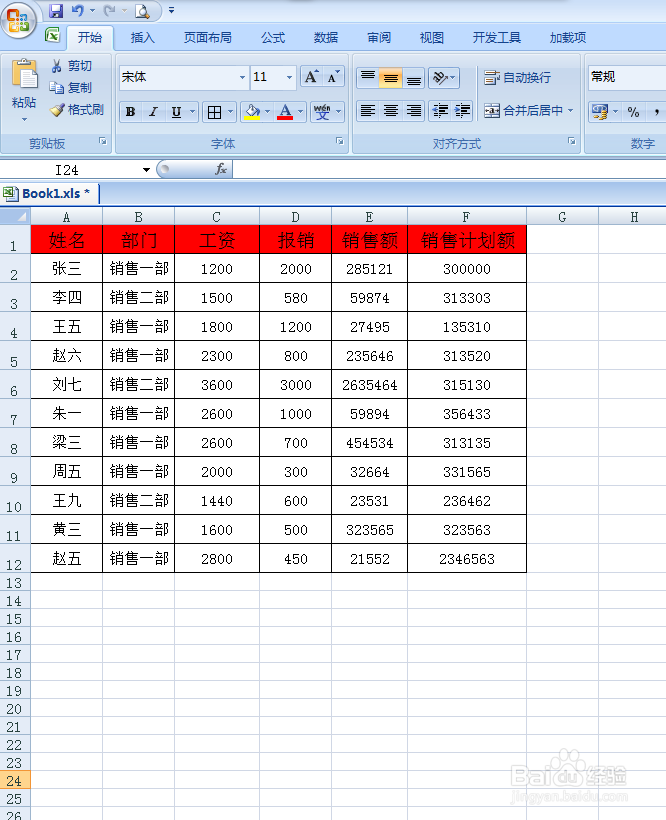Click the accounting number format icon

pyautogui.click(x=600, y=111)
